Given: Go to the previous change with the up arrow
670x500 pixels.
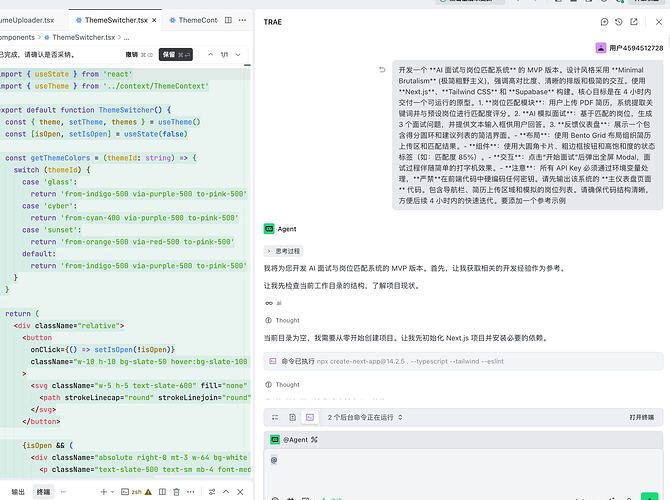Looking at the screenshot, I should click(x=211, y=55).
